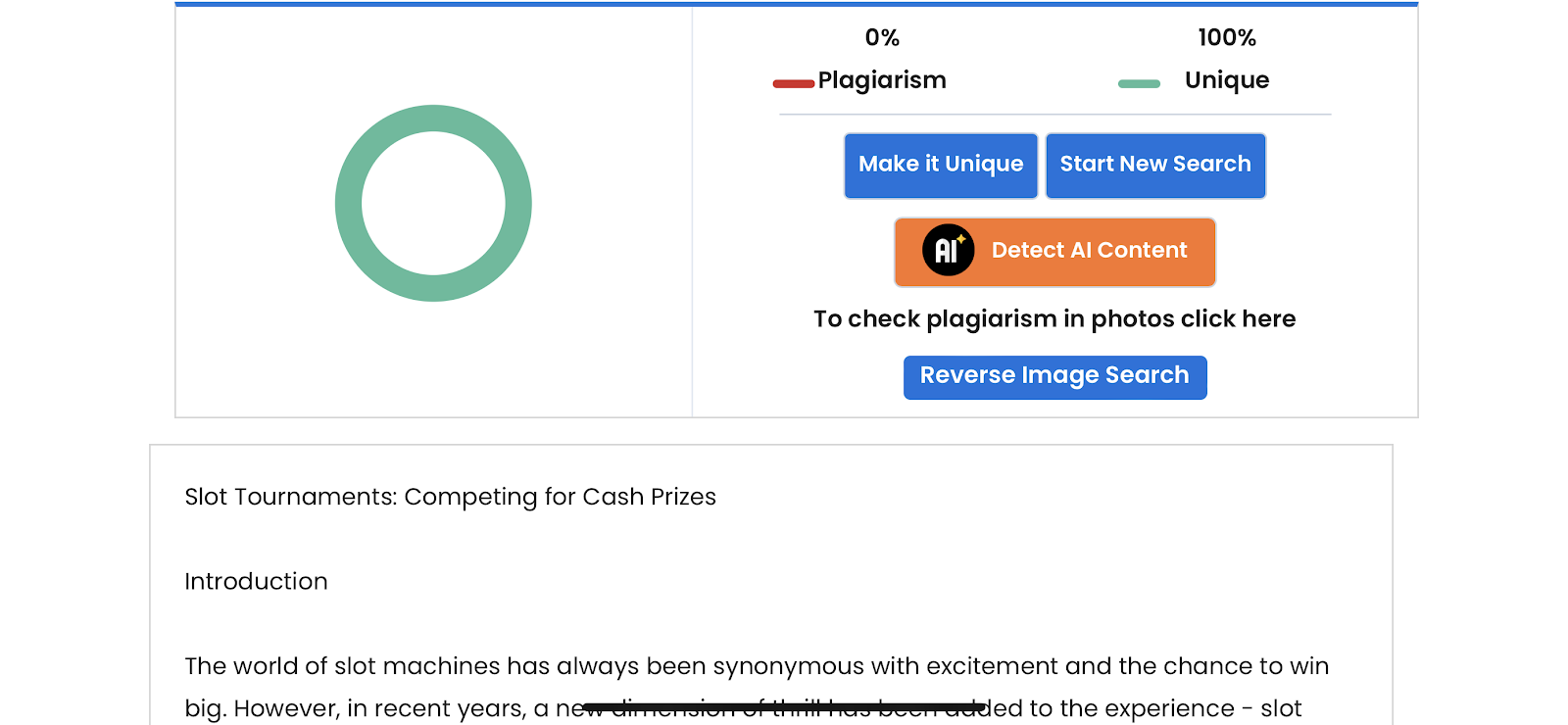
Task: Select the Plagiarism label
Action: click(882, 80)
